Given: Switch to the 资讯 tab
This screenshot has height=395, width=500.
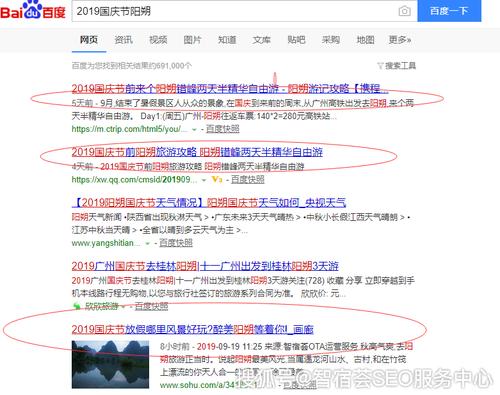Looking at the screenshot, I should pos(123,40).
